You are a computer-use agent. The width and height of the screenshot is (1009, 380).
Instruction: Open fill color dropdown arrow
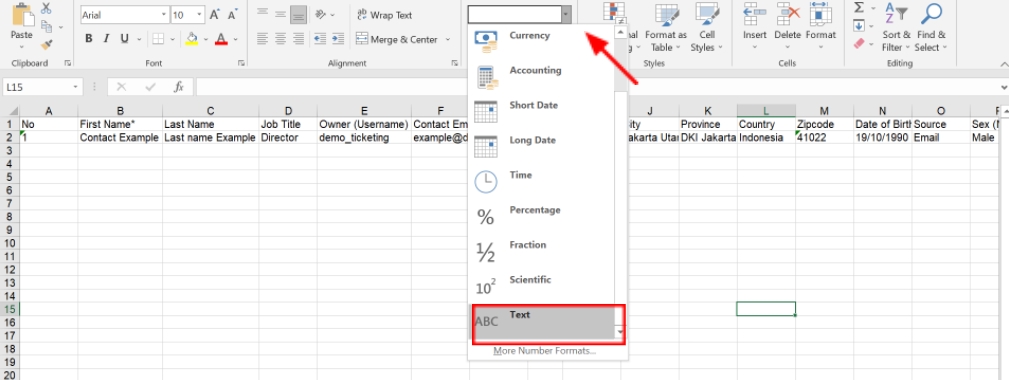pos(206,39)
